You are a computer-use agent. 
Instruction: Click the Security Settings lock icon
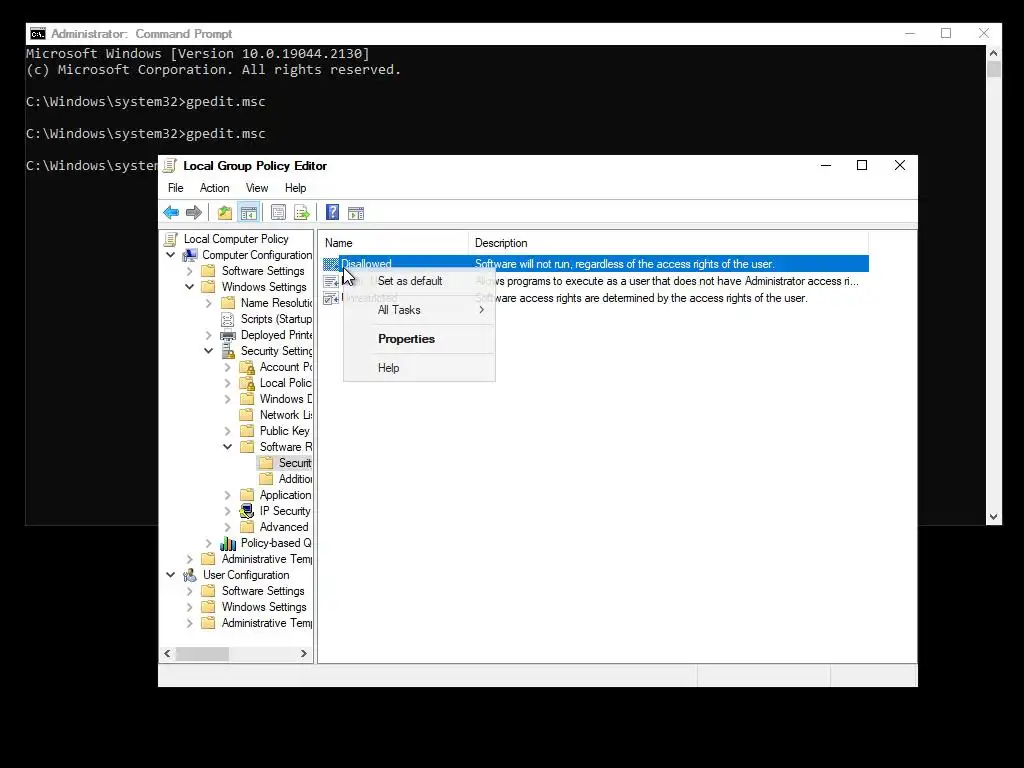click(x=228, y=351)
